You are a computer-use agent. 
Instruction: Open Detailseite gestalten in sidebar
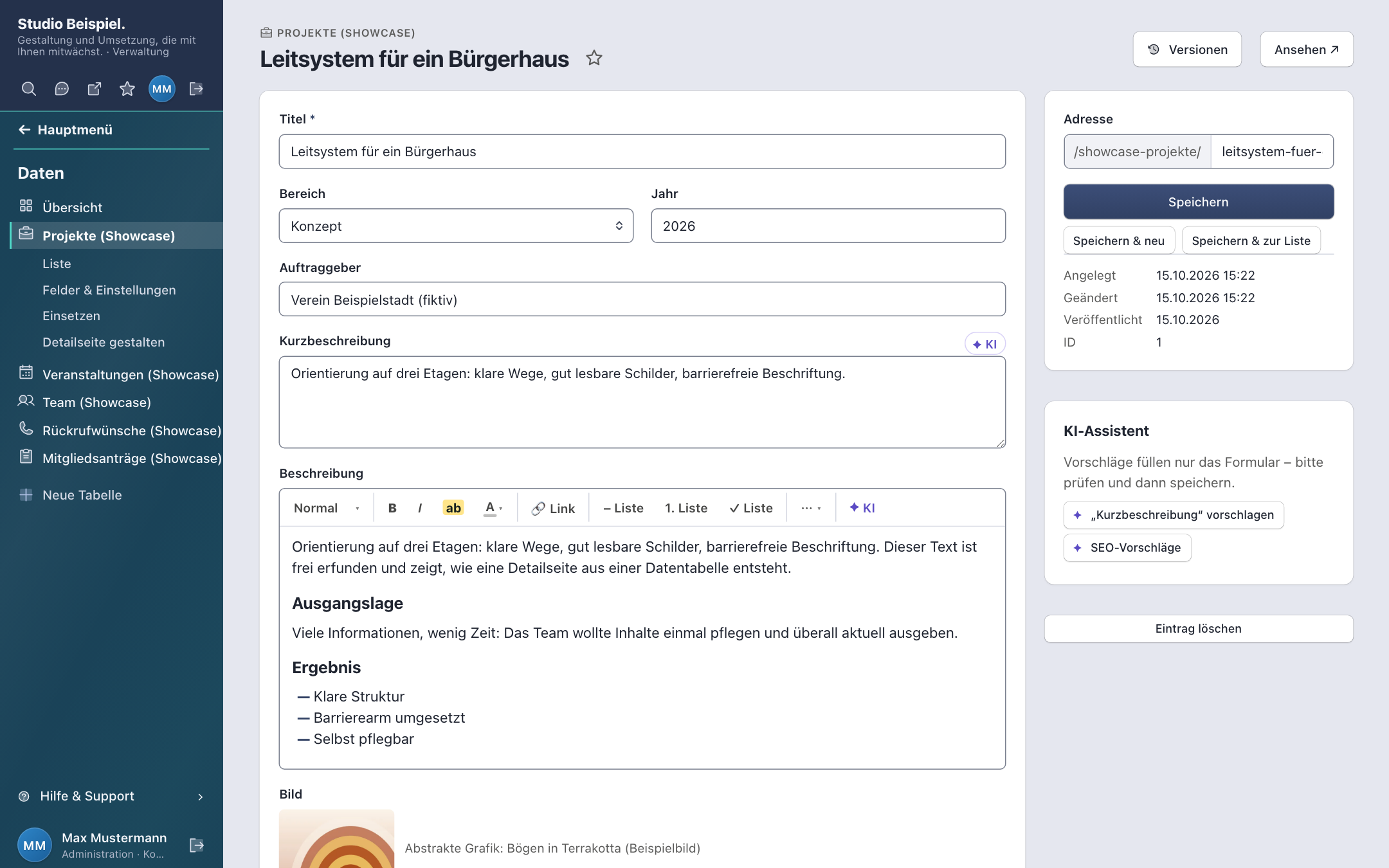[104, 342]
